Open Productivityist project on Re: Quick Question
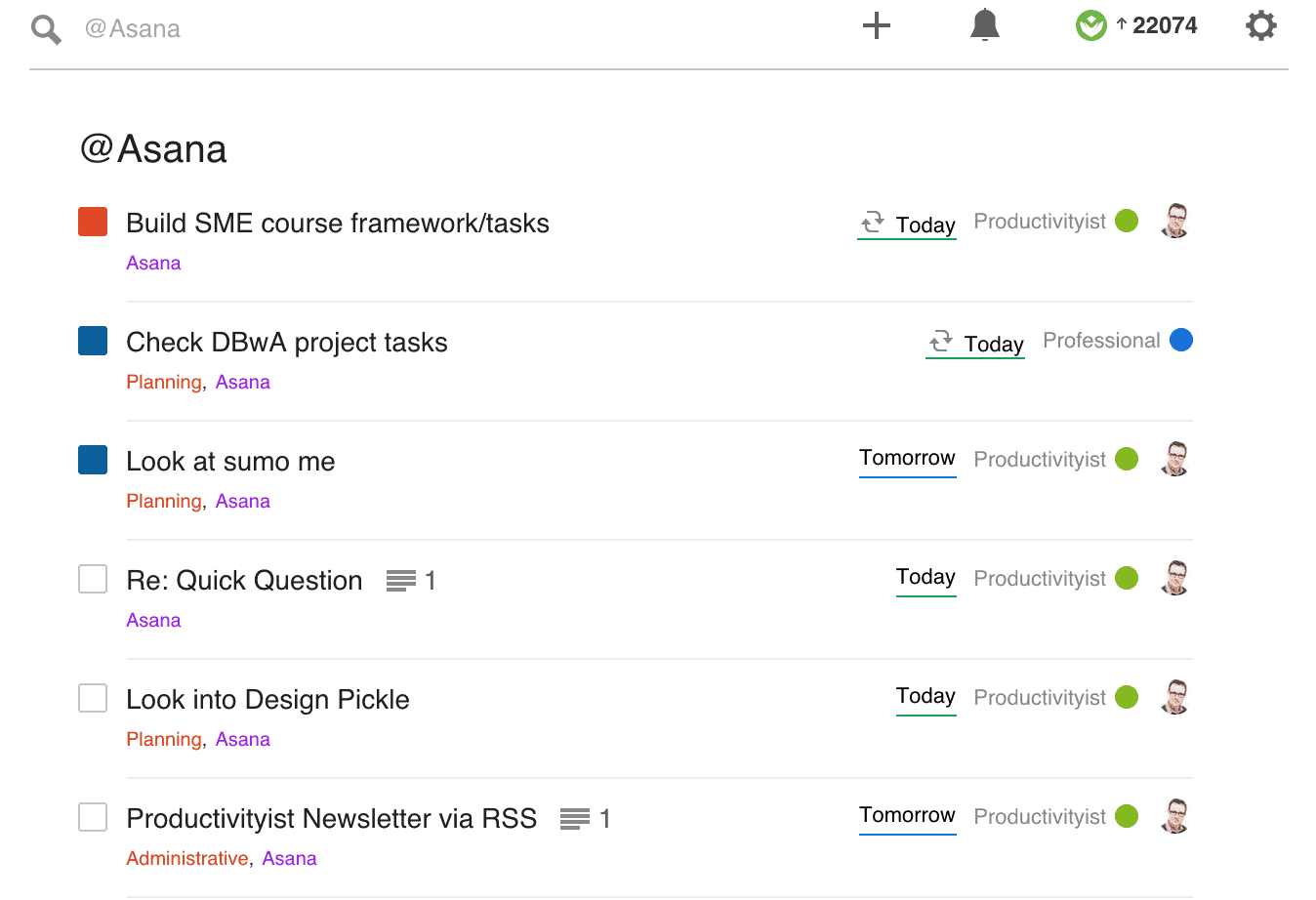The image size is (1316, 900). coord(1040,579)
